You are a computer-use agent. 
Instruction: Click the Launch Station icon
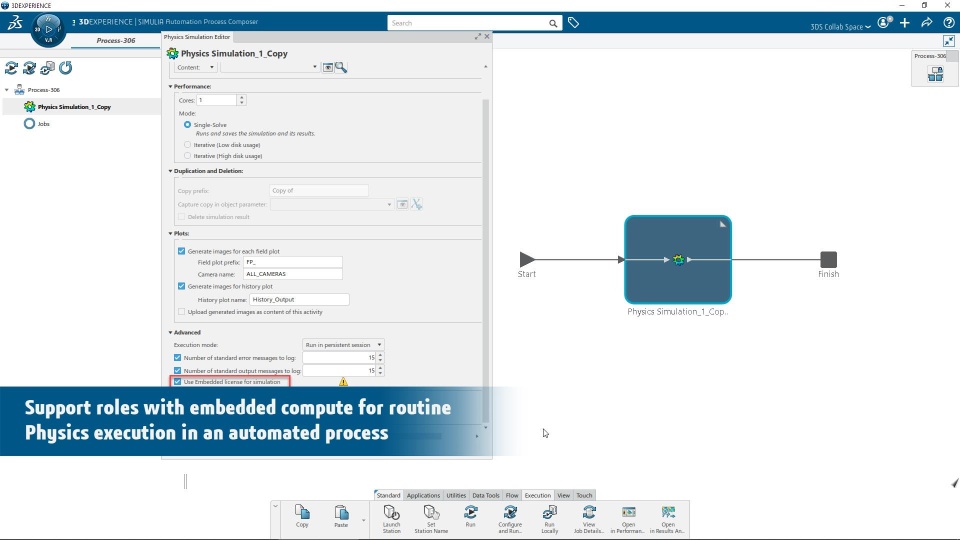(391, 512)
